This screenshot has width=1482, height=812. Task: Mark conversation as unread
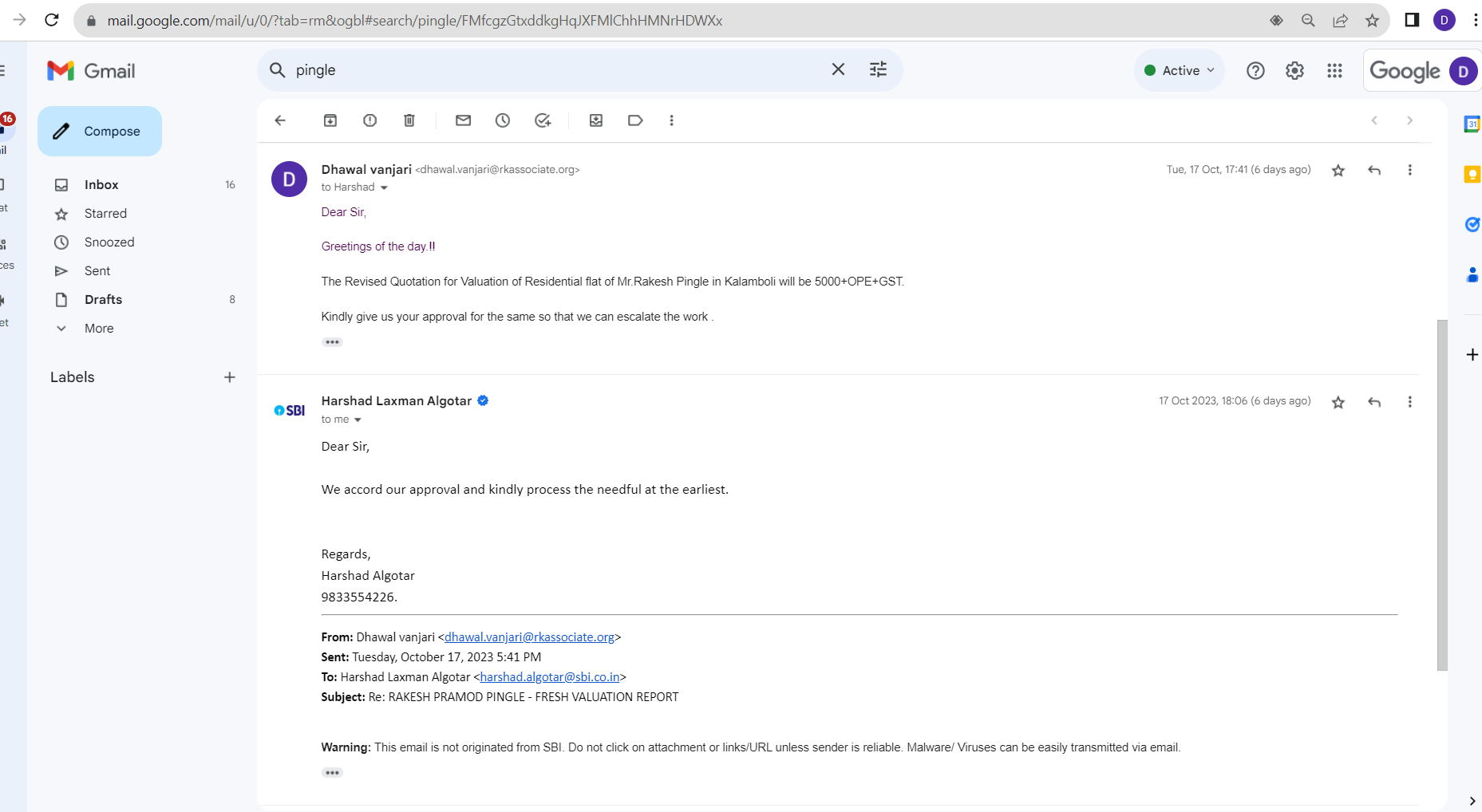(463, 120)
